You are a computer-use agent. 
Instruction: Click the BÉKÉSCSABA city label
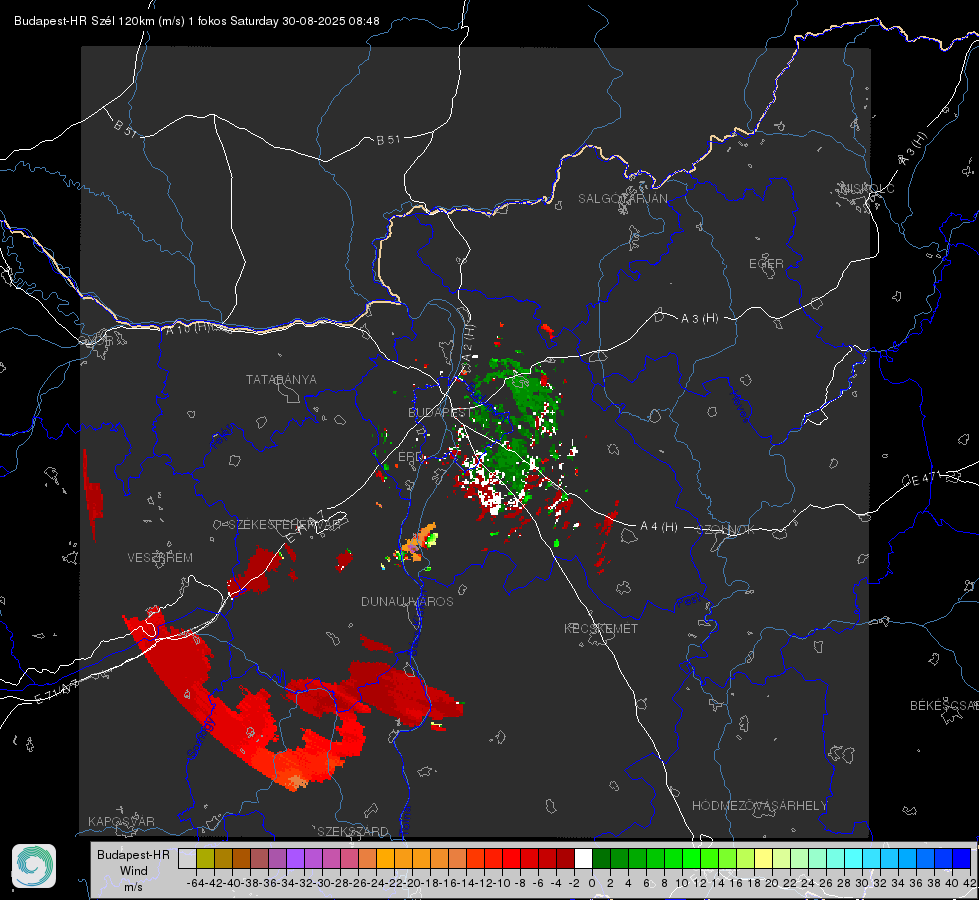(944, 706)
